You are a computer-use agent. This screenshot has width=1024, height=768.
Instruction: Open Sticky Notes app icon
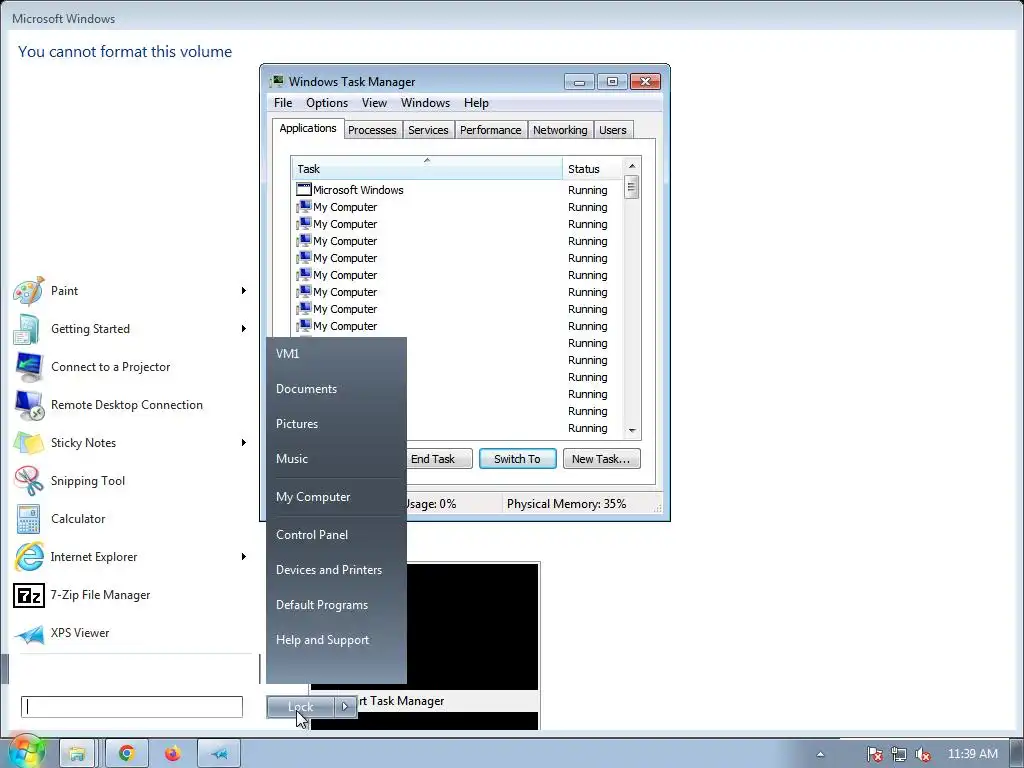click(x=29, y=443)
